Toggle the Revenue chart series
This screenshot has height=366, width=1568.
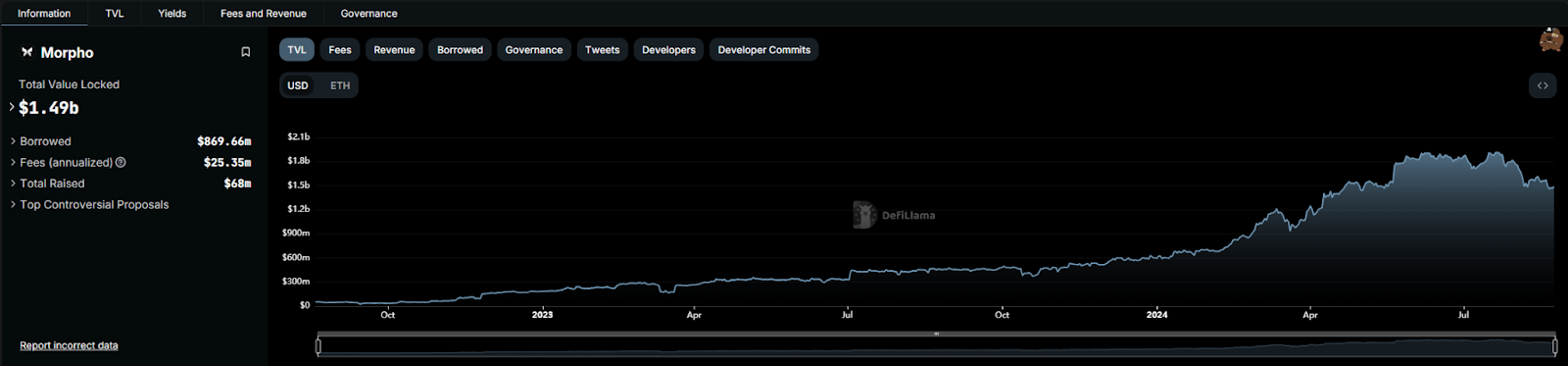point(394,50)
